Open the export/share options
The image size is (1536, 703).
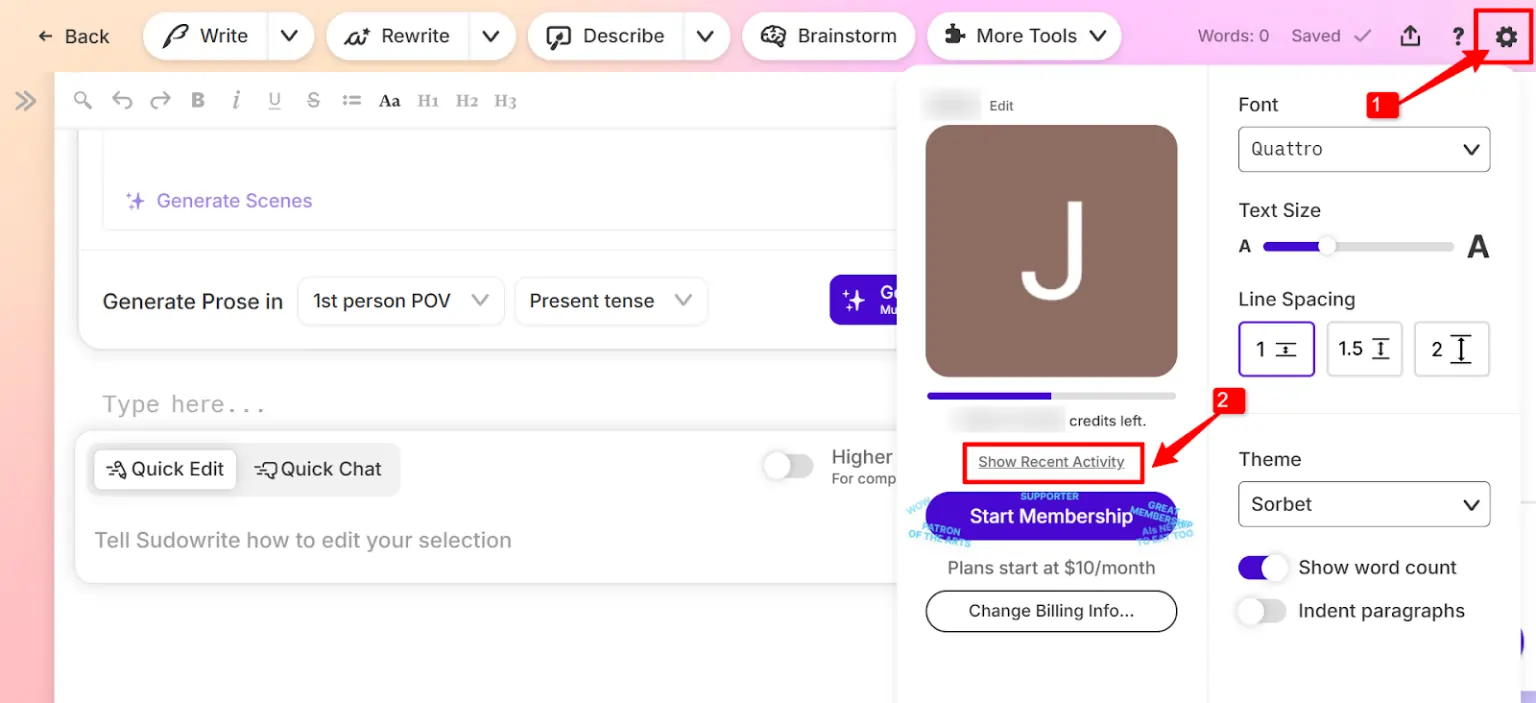coord(1410,35)
